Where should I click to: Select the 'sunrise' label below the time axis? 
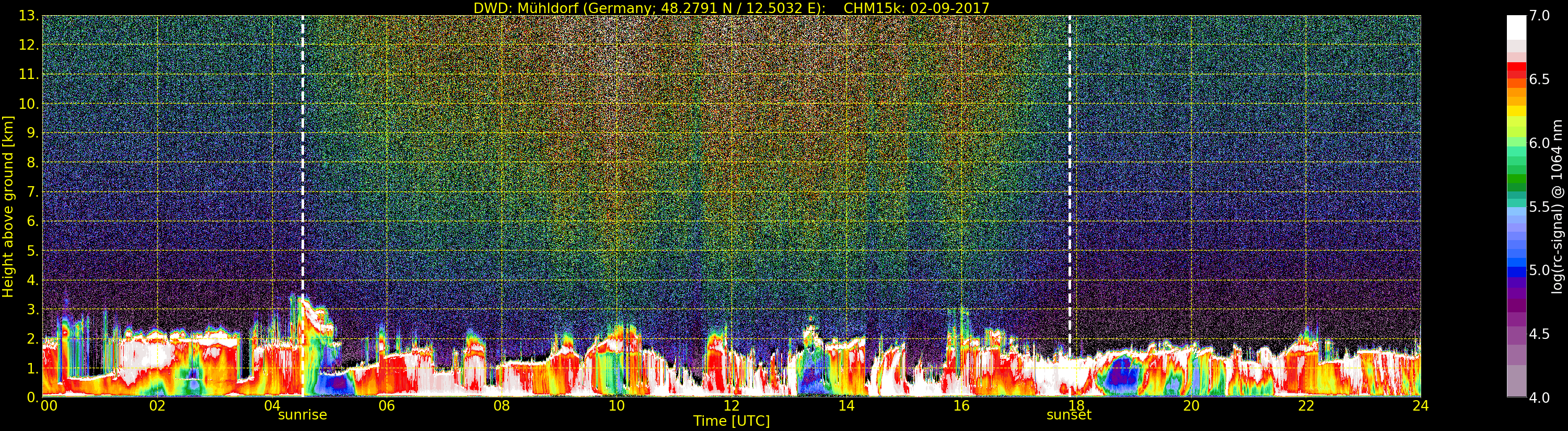click(x=303, y=415)
